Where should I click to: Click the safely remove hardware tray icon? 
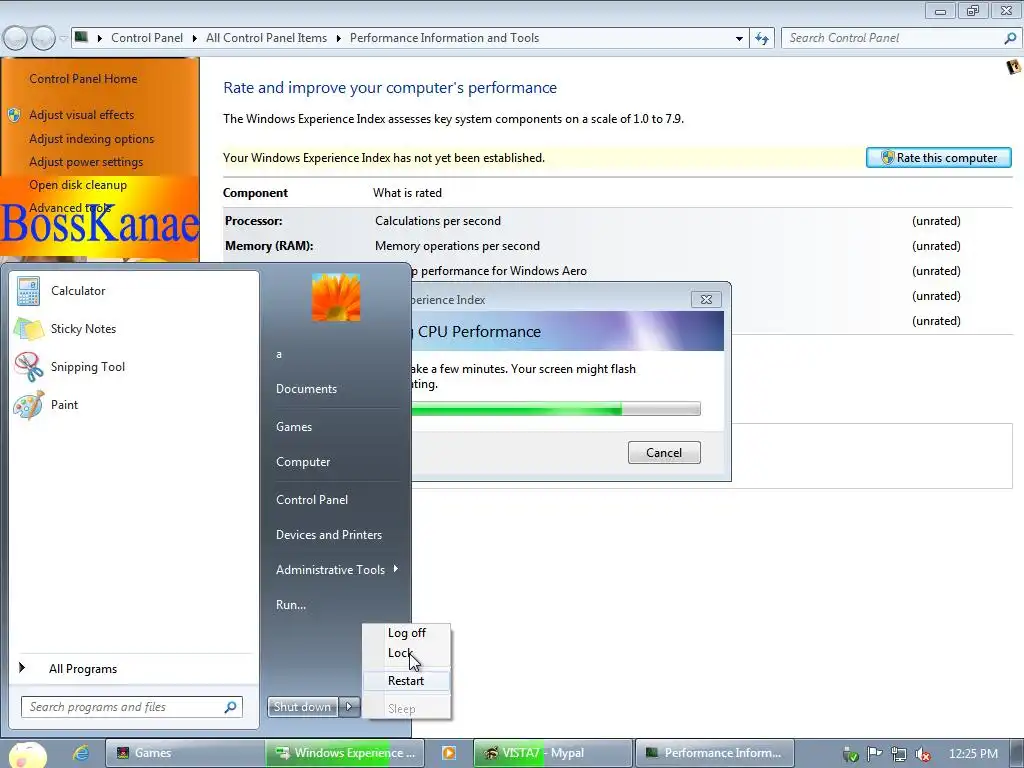(x=850, y=754)
